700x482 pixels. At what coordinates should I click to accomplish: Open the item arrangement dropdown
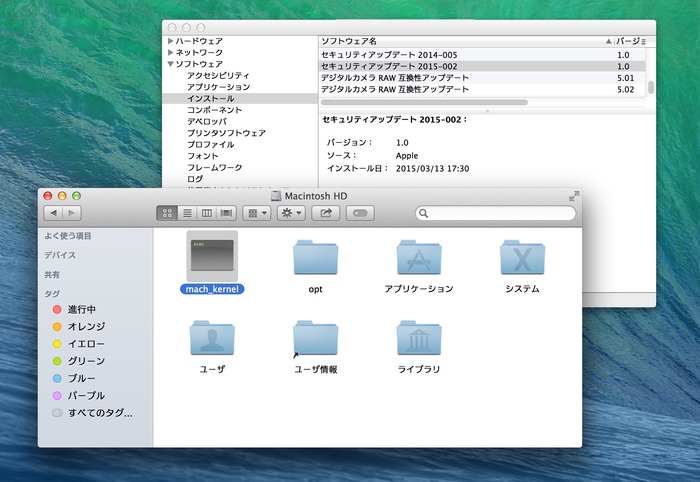click(257, 213)
